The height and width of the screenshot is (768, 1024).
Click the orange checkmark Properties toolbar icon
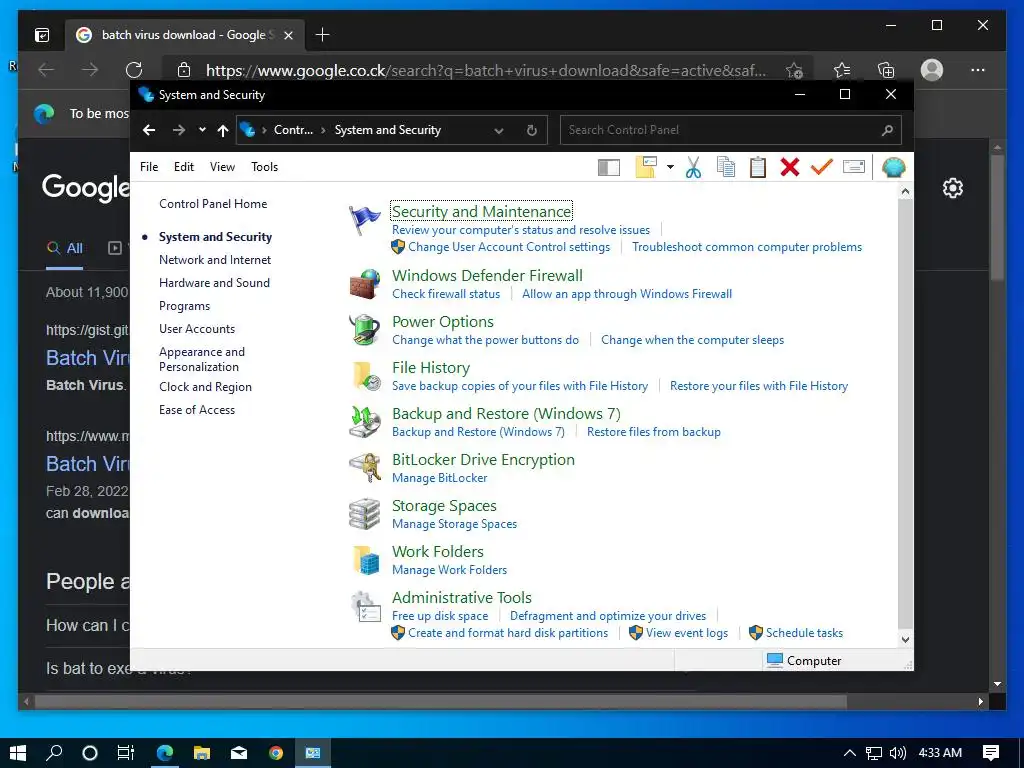[x=822, y=167]
